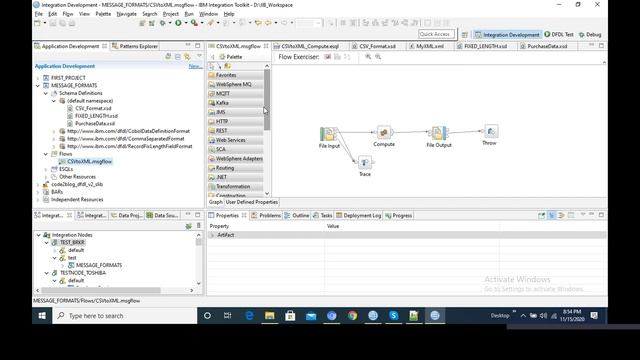Click the green Run toolbar icon
This screenshot has height=360, width=640.
point(178,23)
